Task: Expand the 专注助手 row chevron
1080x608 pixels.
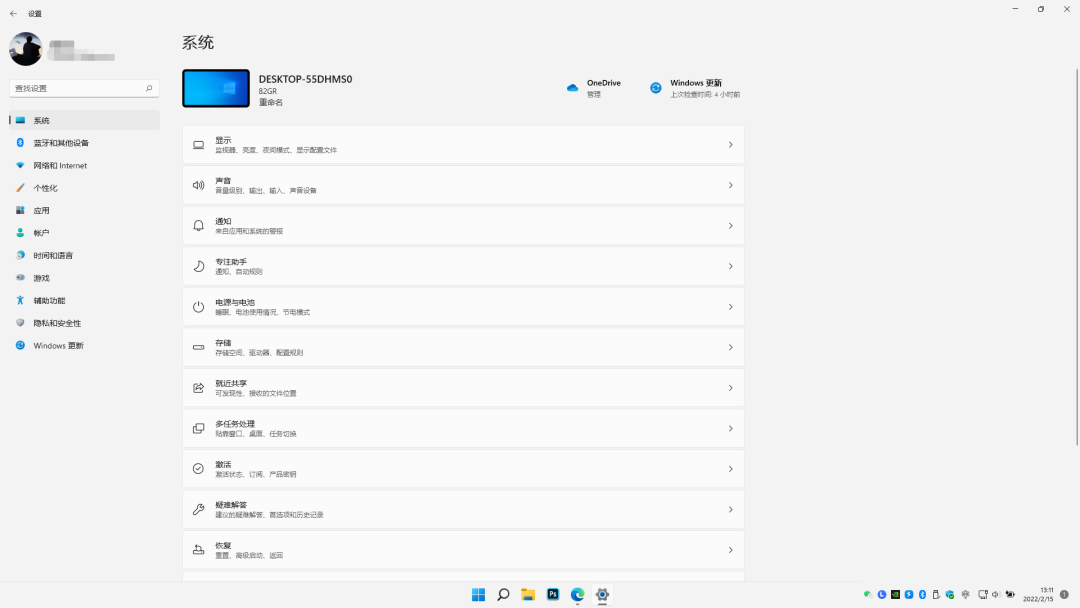Action: click(x=730, y=266)
